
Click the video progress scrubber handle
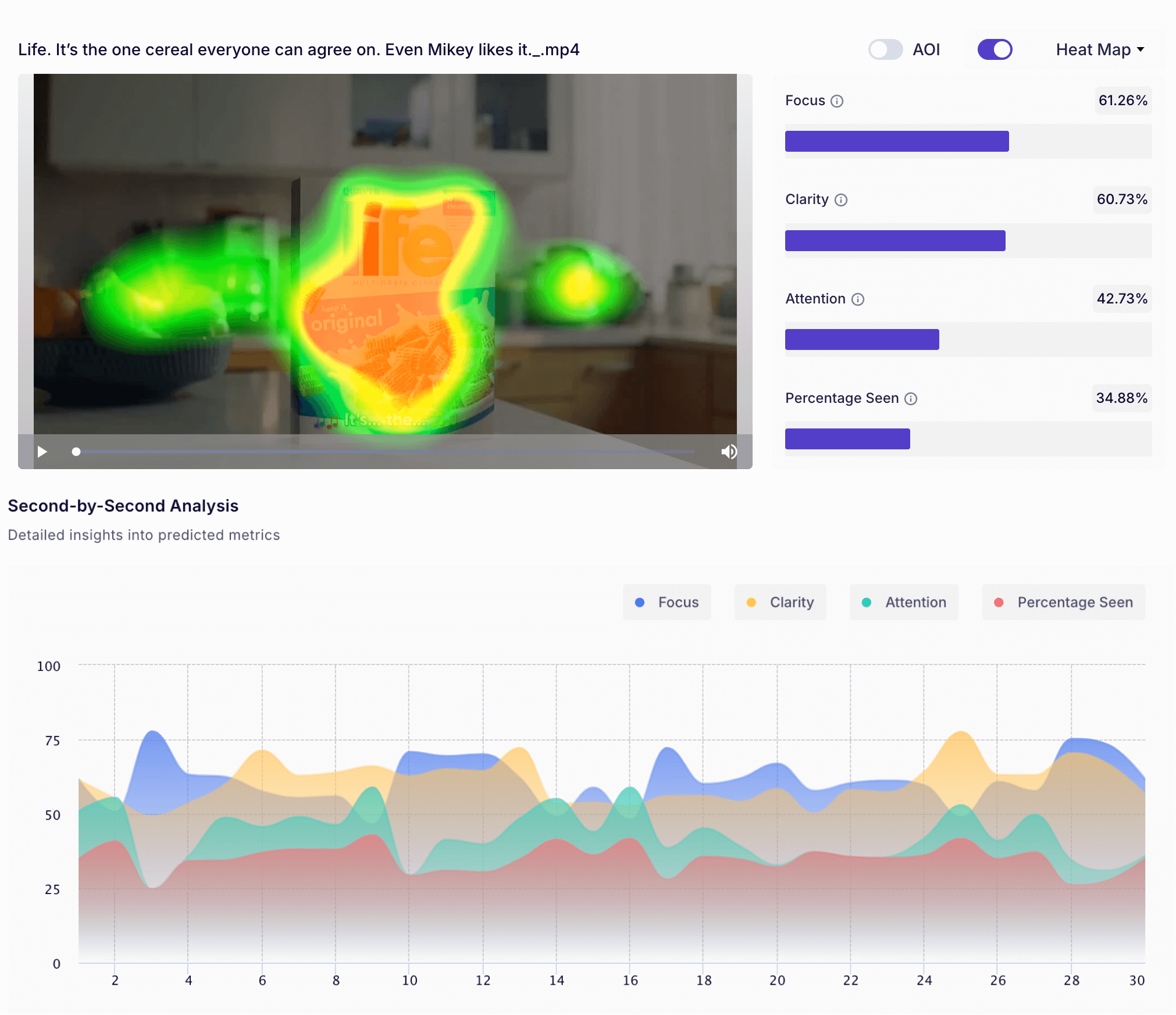click(76, 452)
